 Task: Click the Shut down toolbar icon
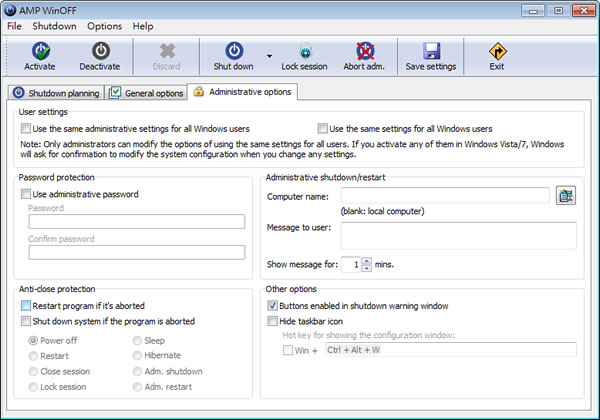(x=234, y=51)
